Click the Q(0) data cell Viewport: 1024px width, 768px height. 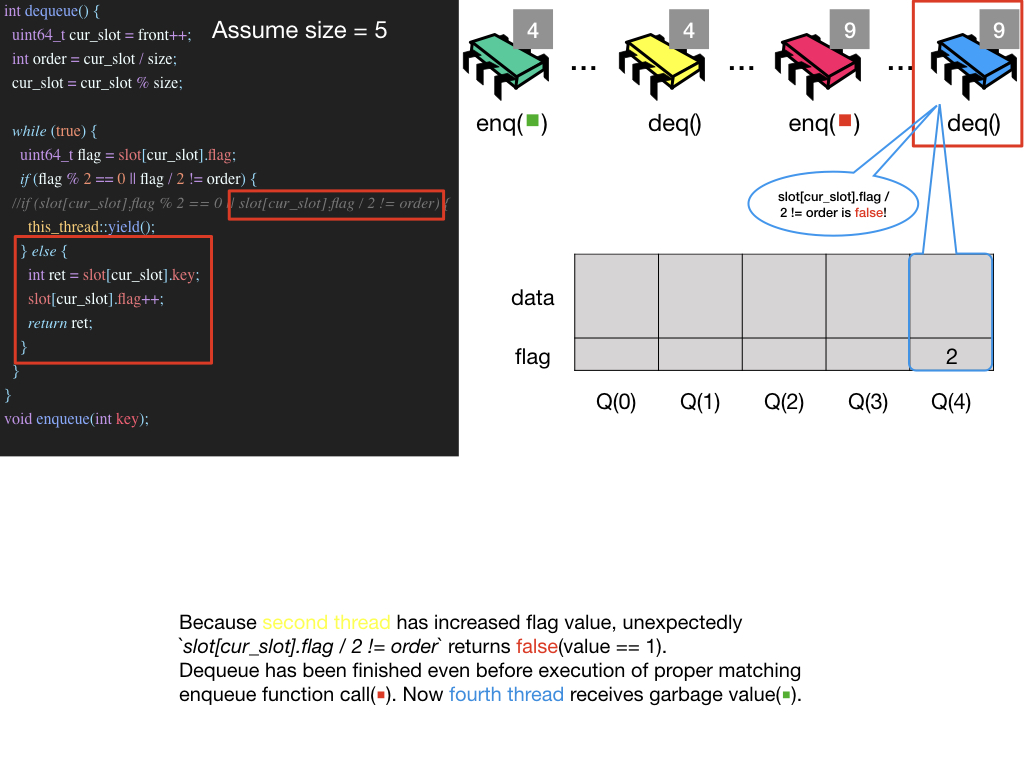(x=616, y=296)
